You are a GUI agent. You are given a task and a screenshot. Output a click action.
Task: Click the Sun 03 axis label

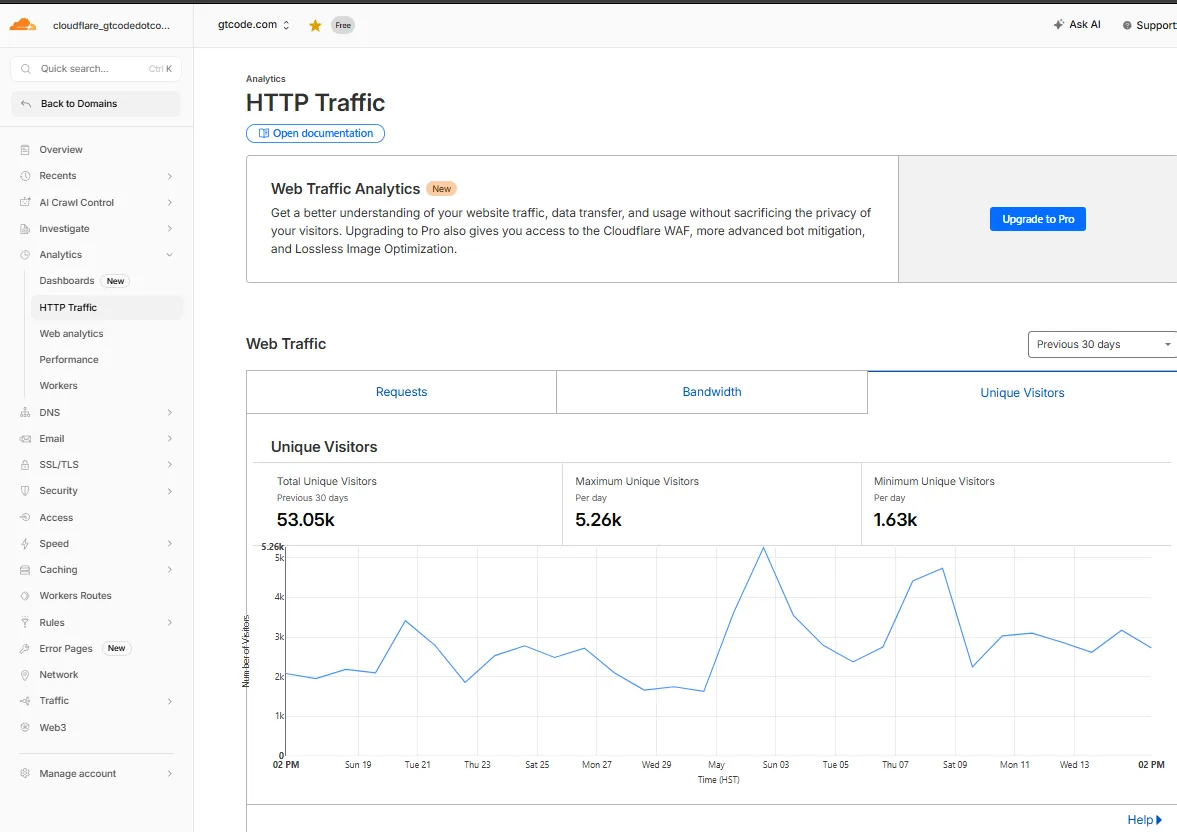[775, 764]
